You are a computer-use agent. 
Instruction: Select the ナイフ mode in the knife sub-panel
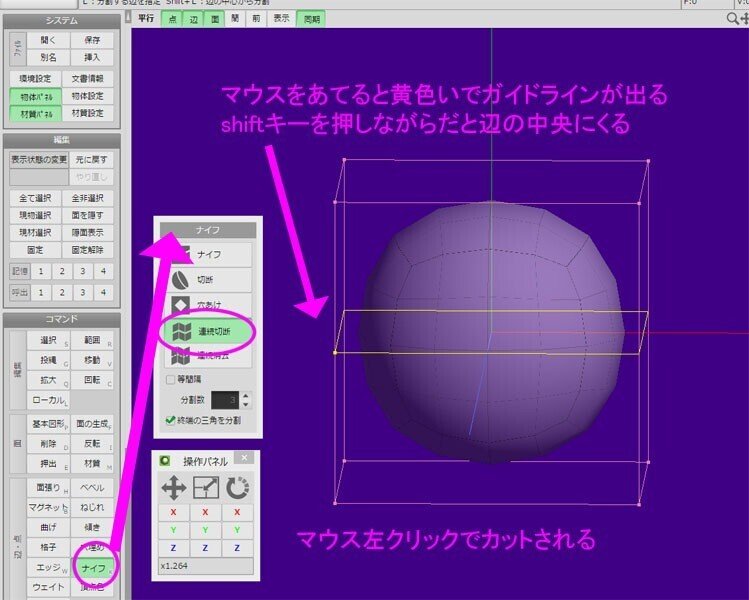[x=208, y=254]
